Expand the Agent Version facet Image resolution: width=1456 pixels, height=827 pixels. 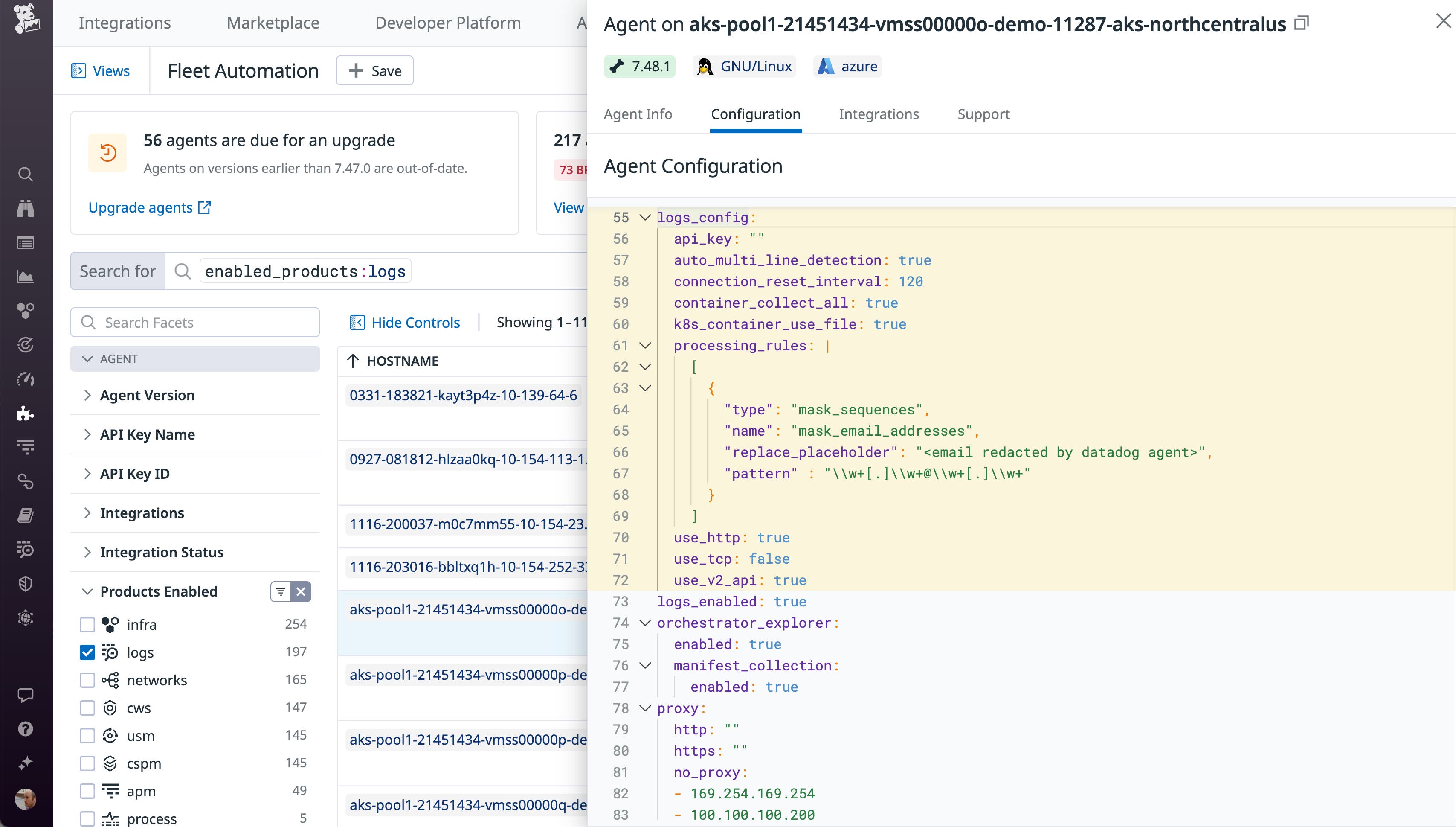pos(88,395)
